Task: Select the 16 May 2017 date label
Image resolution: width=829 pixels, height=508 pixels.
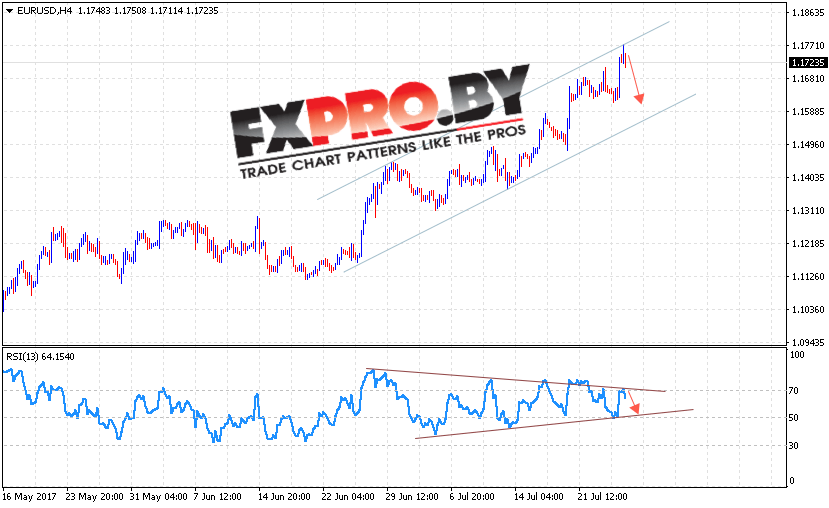Action: coord(30,497)
